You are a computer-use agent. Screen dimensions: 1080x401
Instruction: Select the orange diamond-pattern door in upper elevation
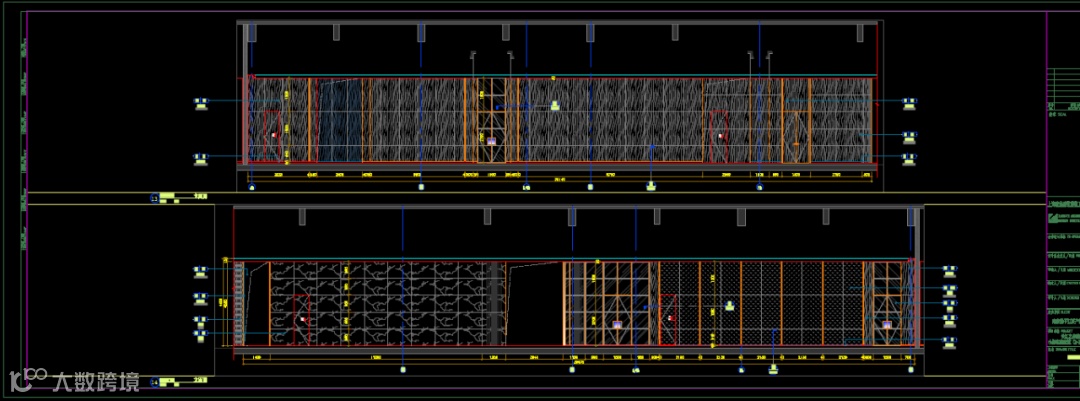798,136
